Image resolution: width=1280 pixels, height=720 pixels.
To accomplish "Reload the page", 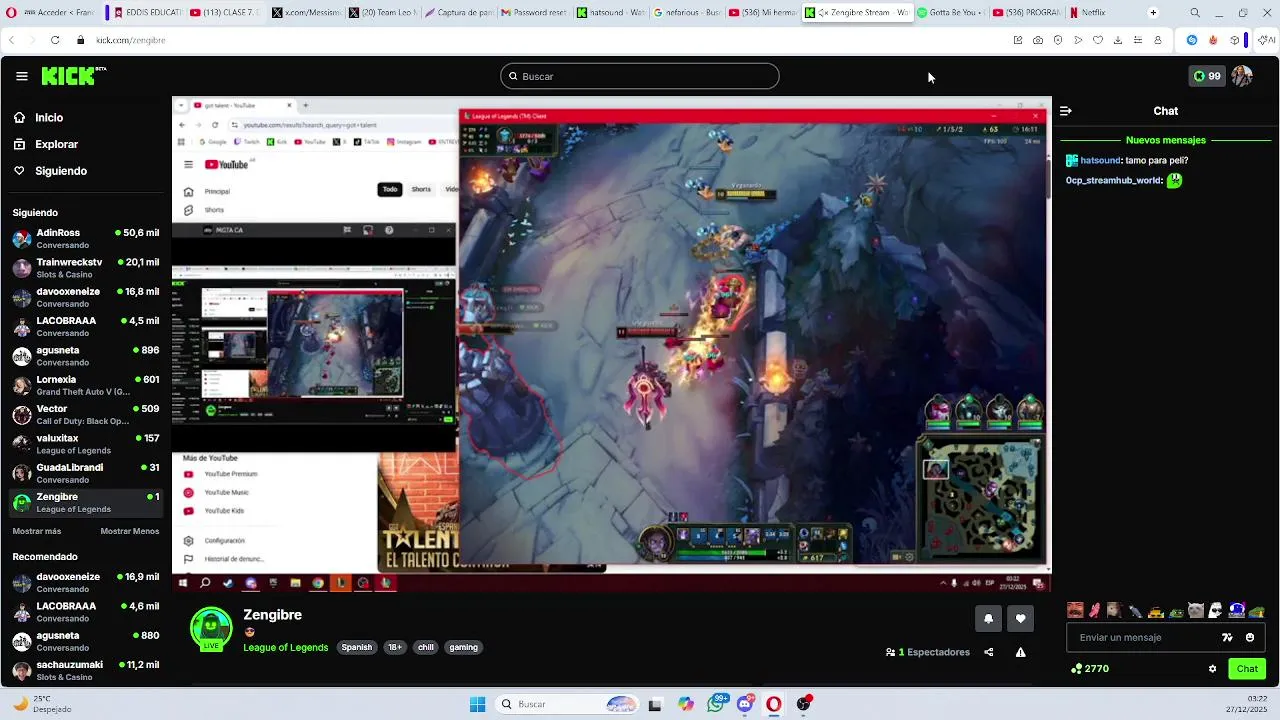I will pyautogui.click(x=55, y=40).
